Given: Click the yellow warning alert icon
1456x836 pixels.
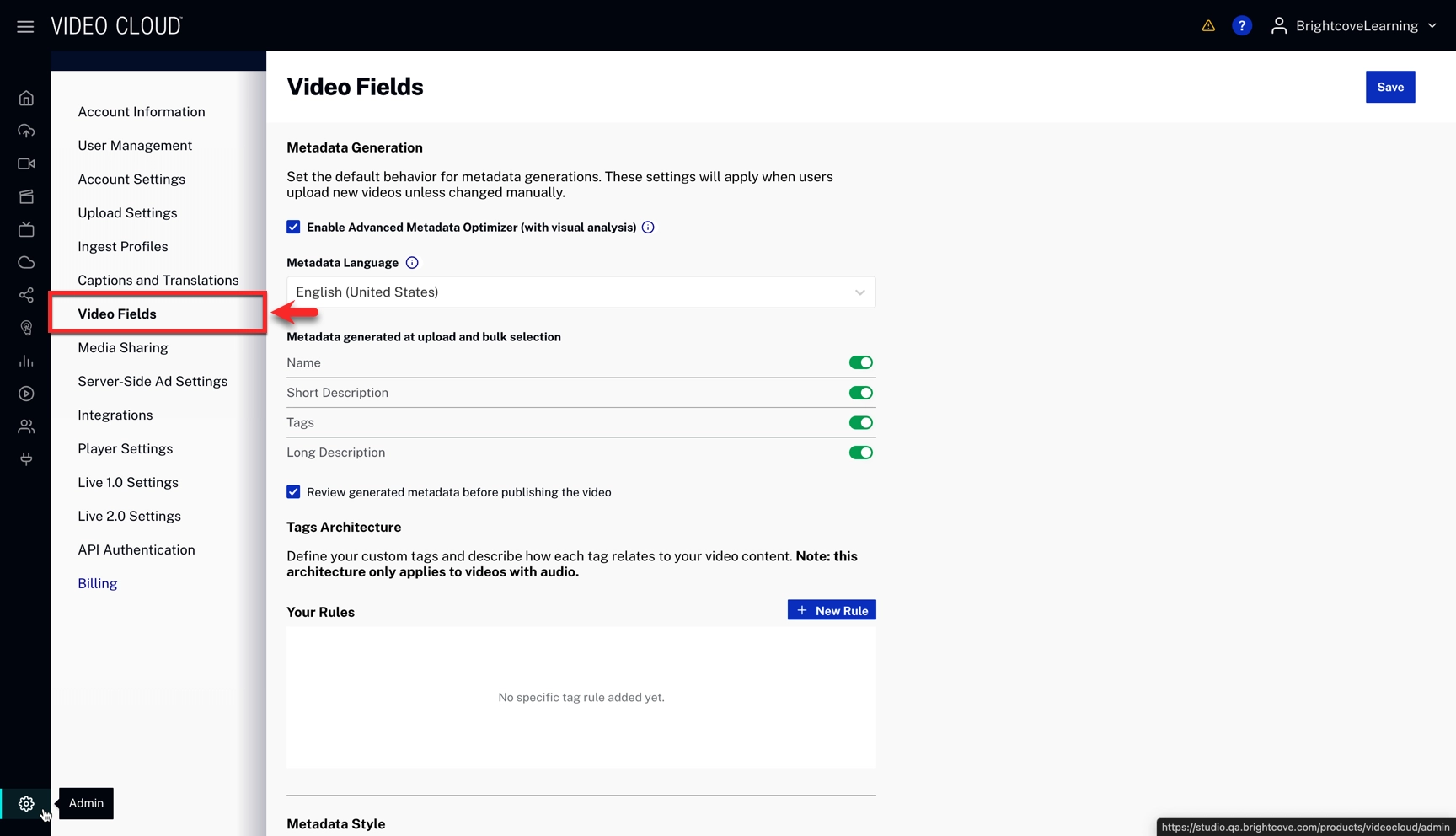Looking at the screenshot, I should pyautogui.click(x=1208, y=26).
